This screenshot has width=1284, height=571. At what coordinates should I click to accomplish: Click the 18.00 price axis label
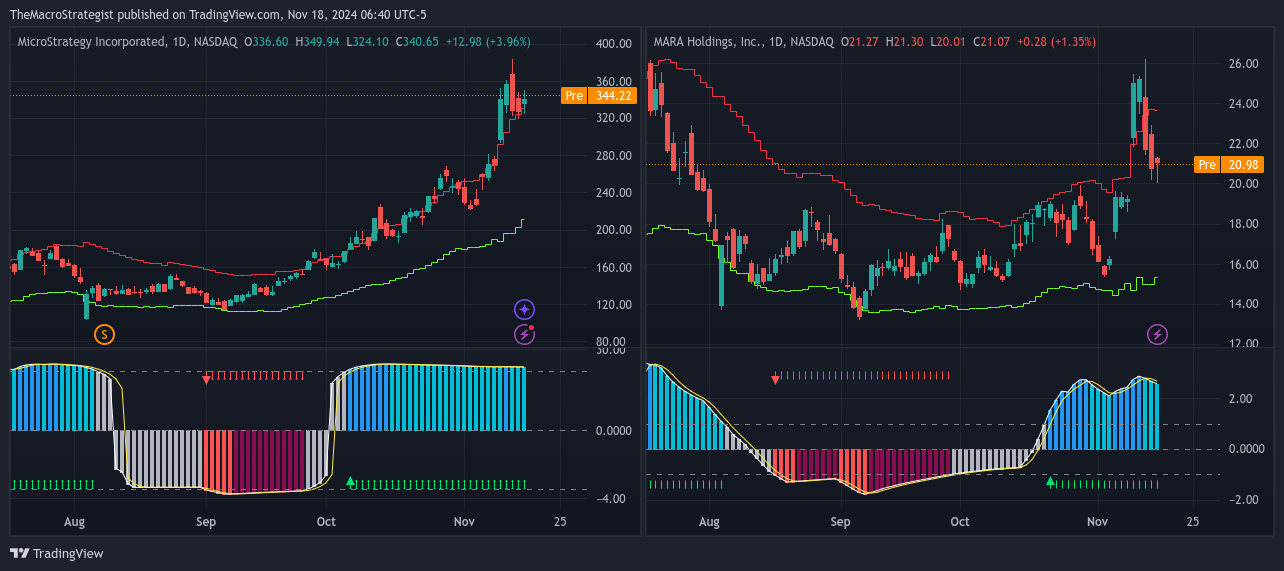click(1243, 224)
